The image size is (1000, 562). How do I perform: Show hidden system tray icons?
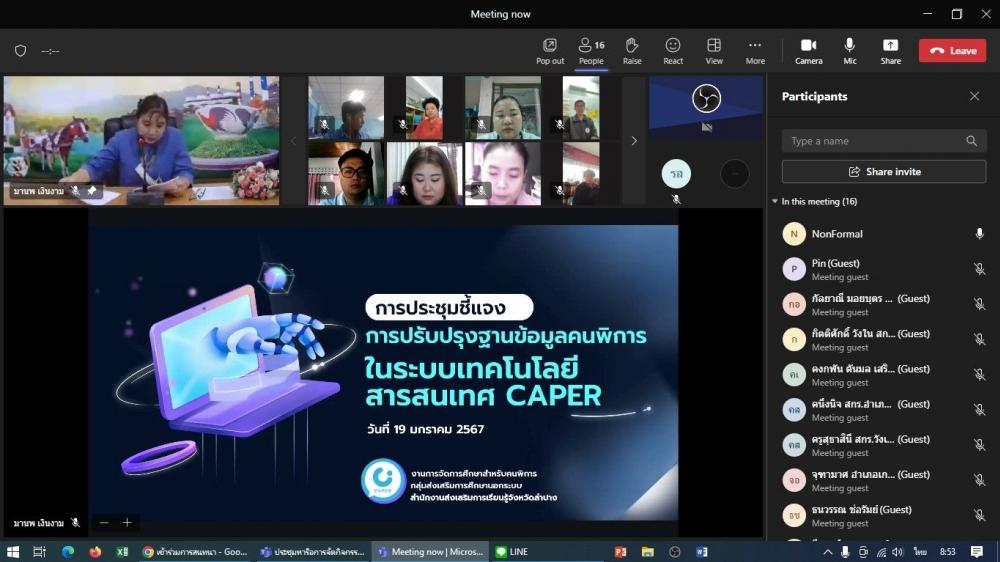coord(827,552)
